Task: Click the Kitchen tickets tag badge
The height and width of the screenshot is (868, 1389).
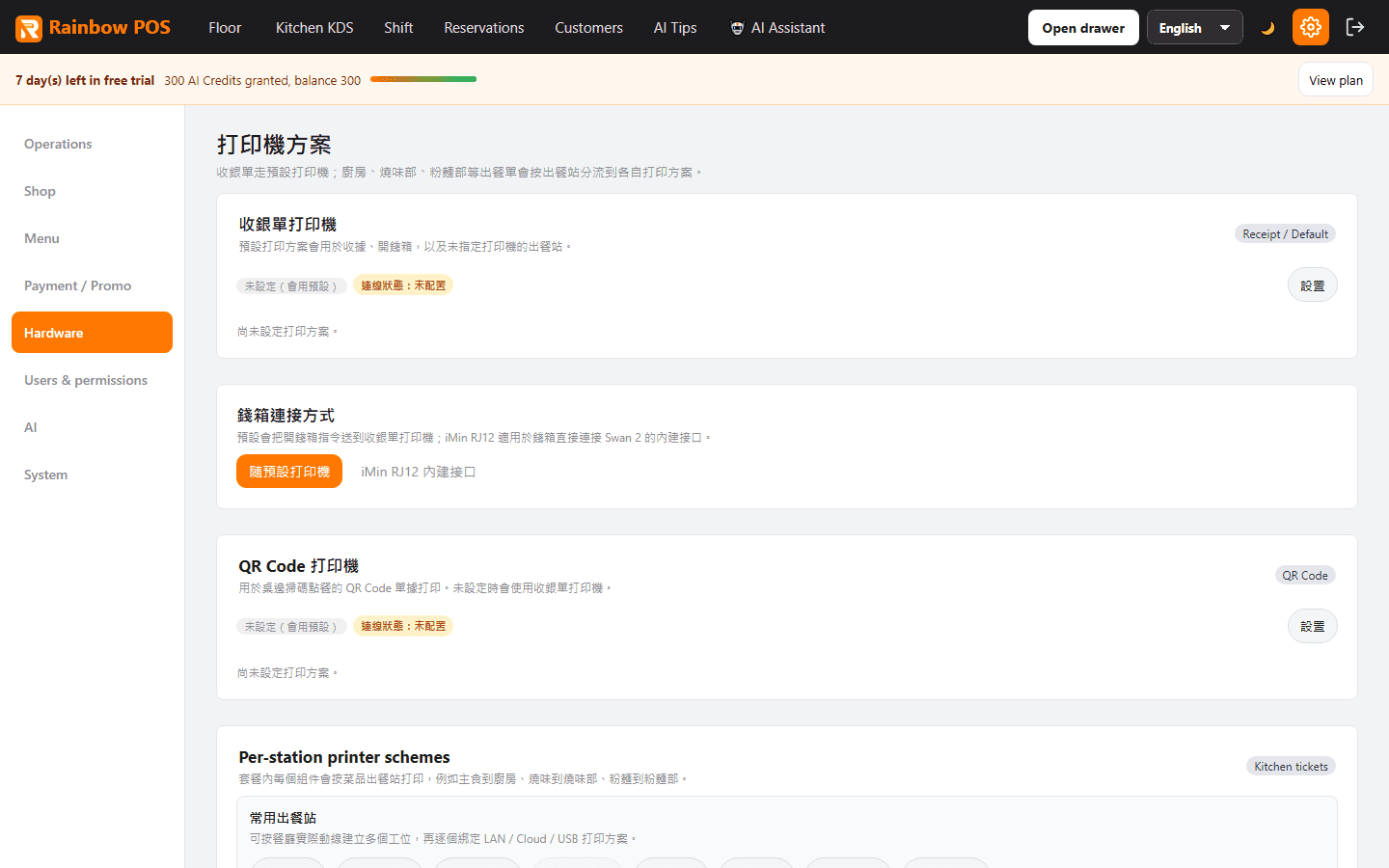Action: click(1291, 767)
